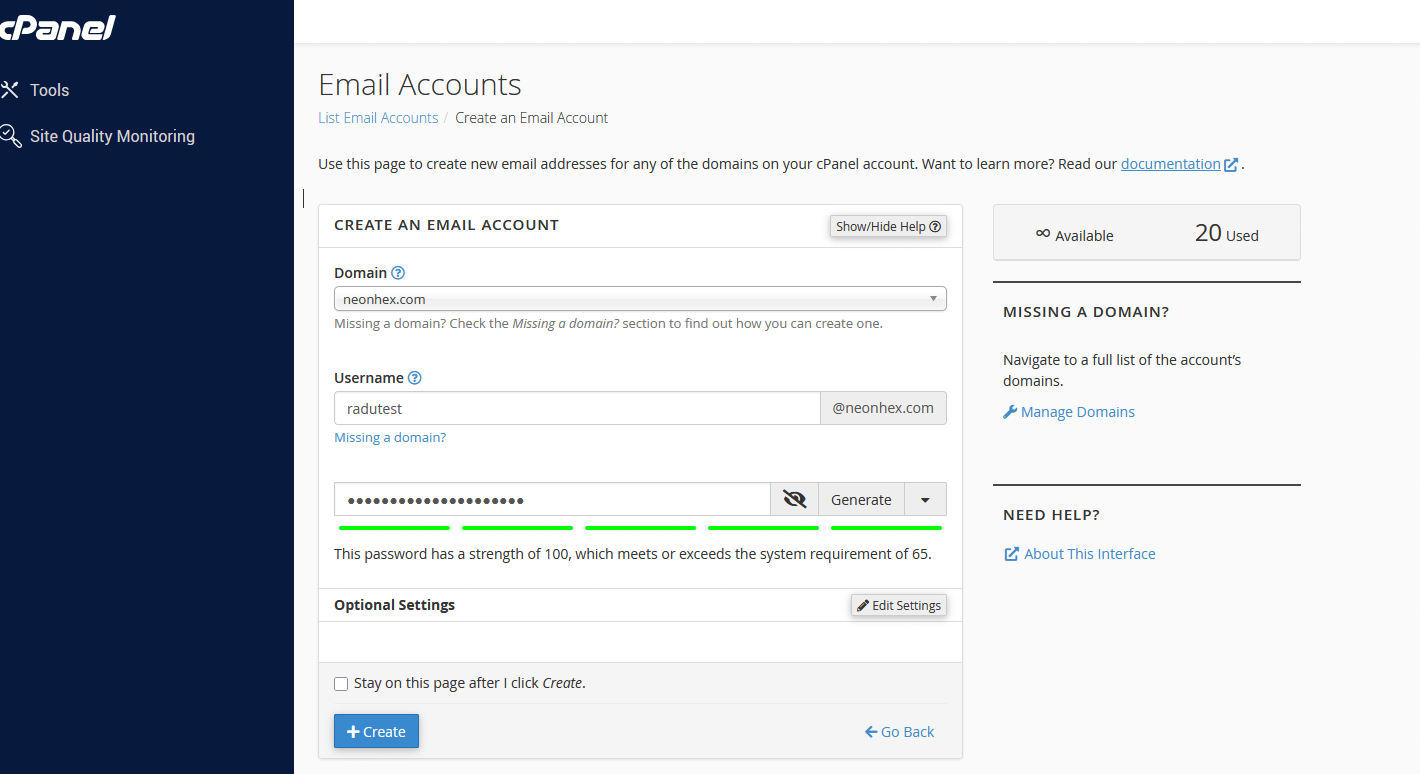Click the '20 Used' counter text
This screenshot has width=1420, height=774.
[1226, 234]
